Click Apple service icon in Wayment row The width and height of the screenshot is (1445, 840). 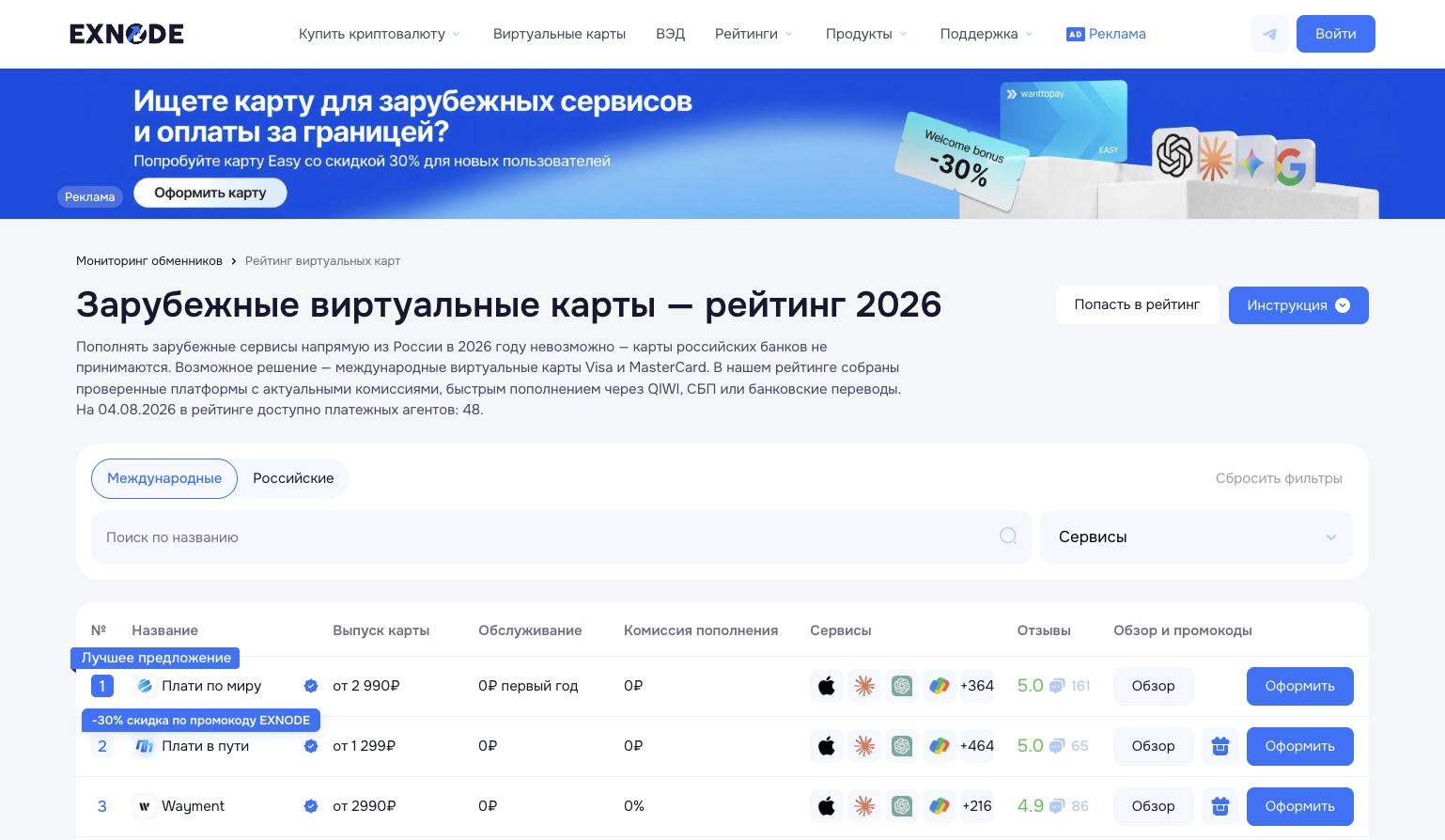tap(827, 806)
